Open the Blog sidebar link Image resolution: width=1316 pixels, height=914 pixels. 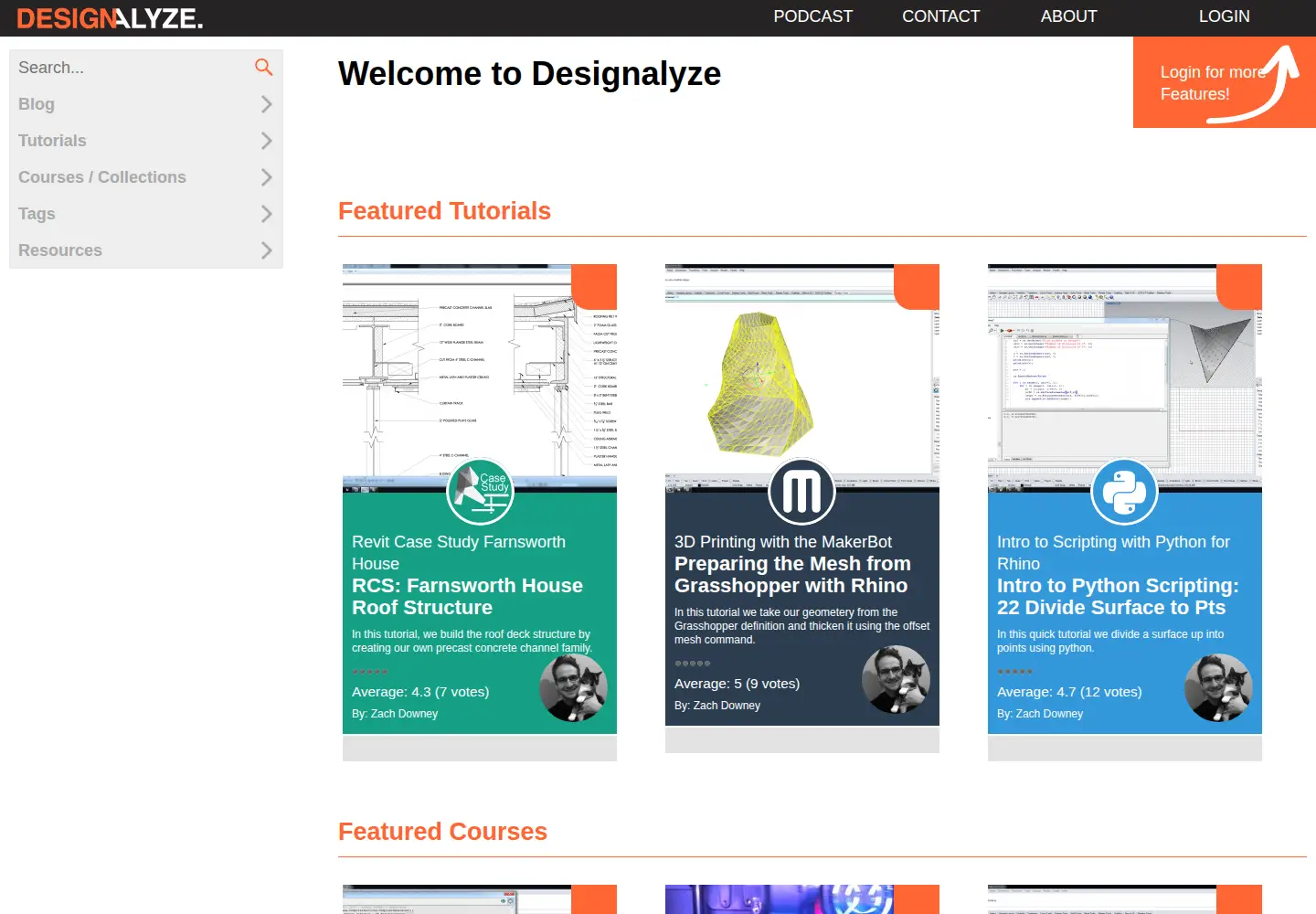tap(37, 104)
